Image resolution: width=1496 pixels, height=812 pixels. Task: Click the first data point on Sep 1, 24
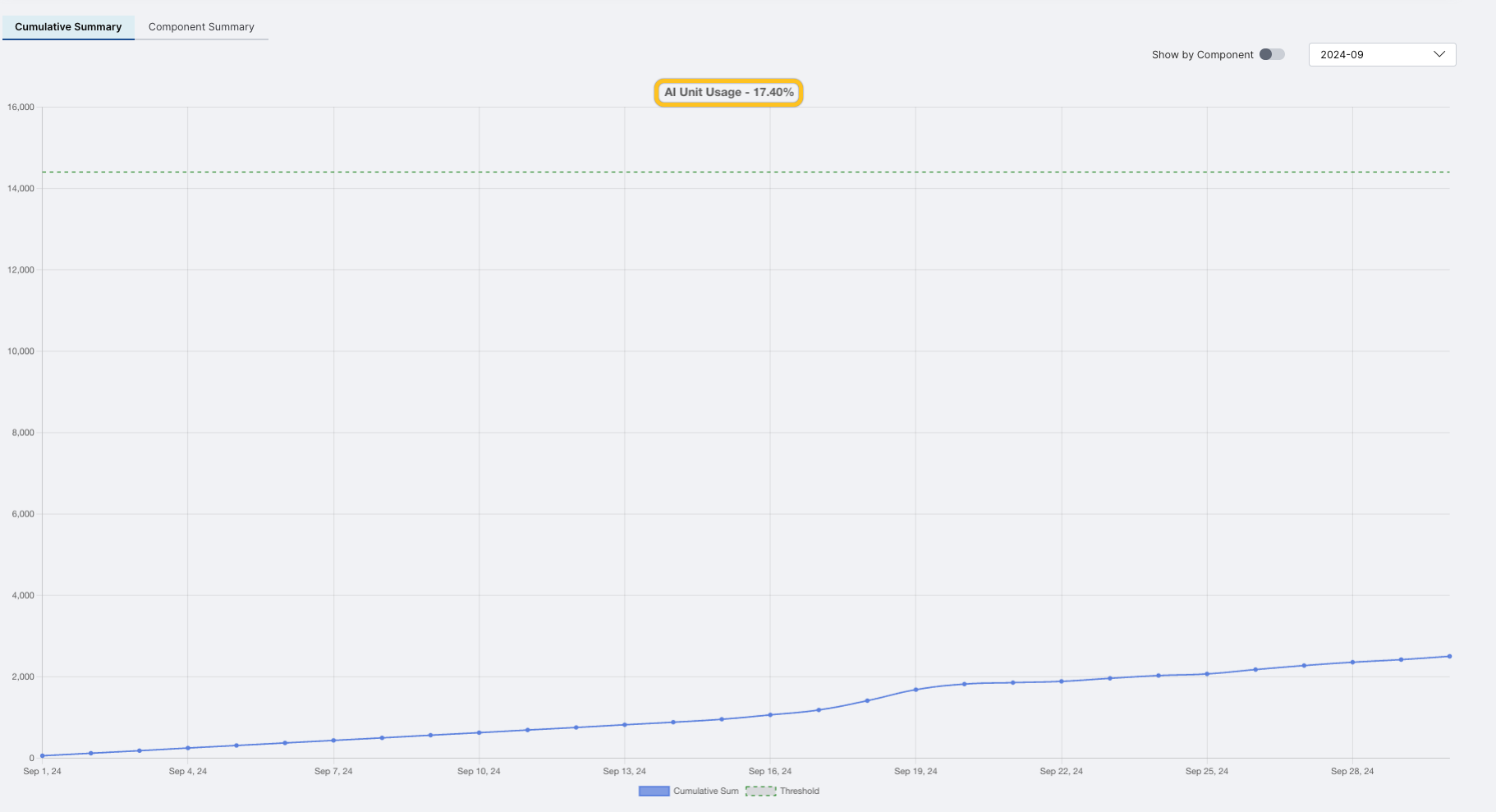pos(43,756)
